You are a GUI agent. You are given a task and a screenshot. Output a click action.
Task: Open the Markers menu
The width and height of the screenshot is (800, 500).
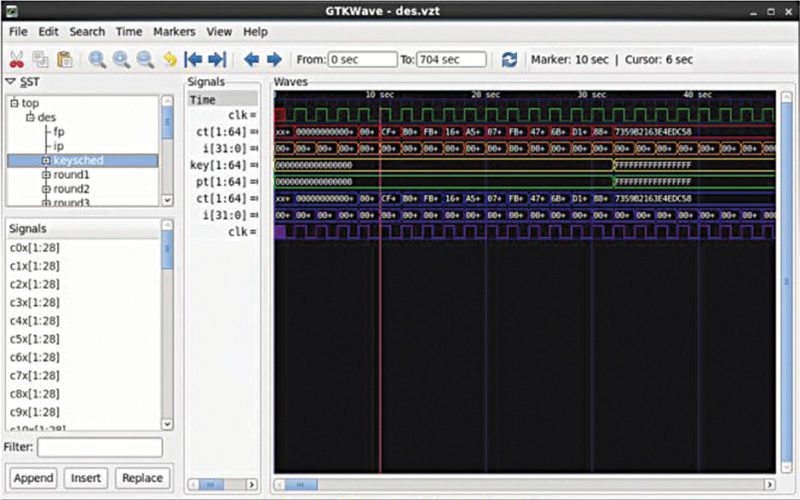pos(174,32)
